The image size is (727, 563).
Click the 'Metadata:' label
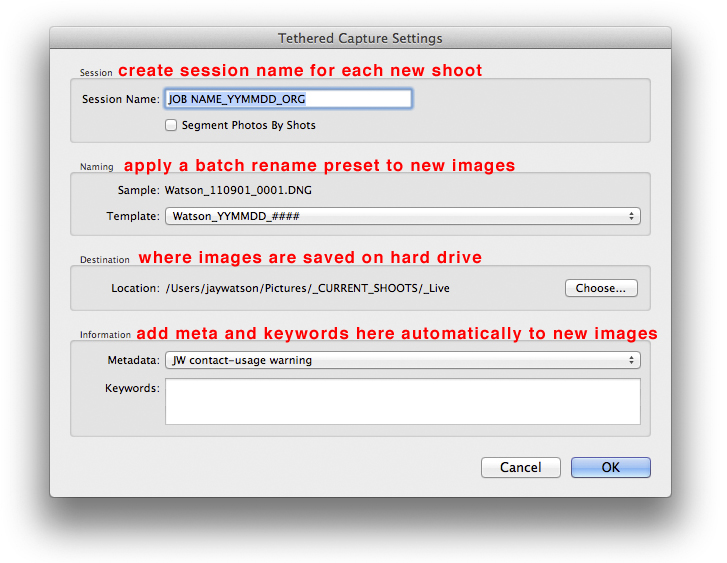tap(132, 360)
